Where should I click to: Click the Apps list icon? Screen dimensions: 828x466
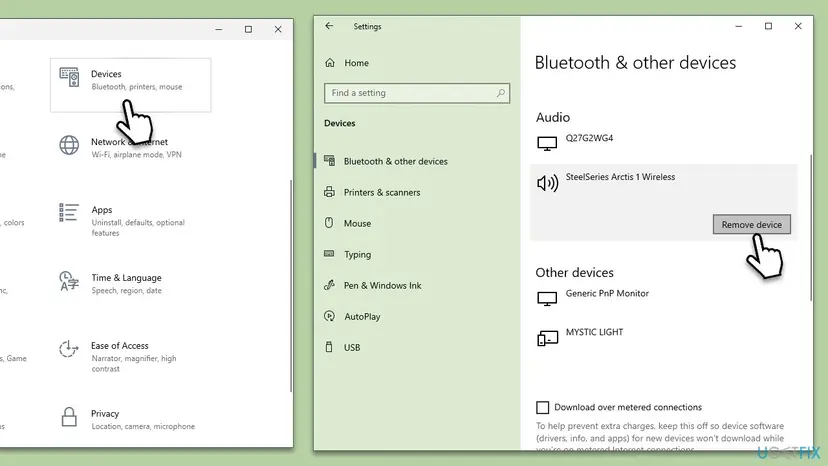coord(69,212)
